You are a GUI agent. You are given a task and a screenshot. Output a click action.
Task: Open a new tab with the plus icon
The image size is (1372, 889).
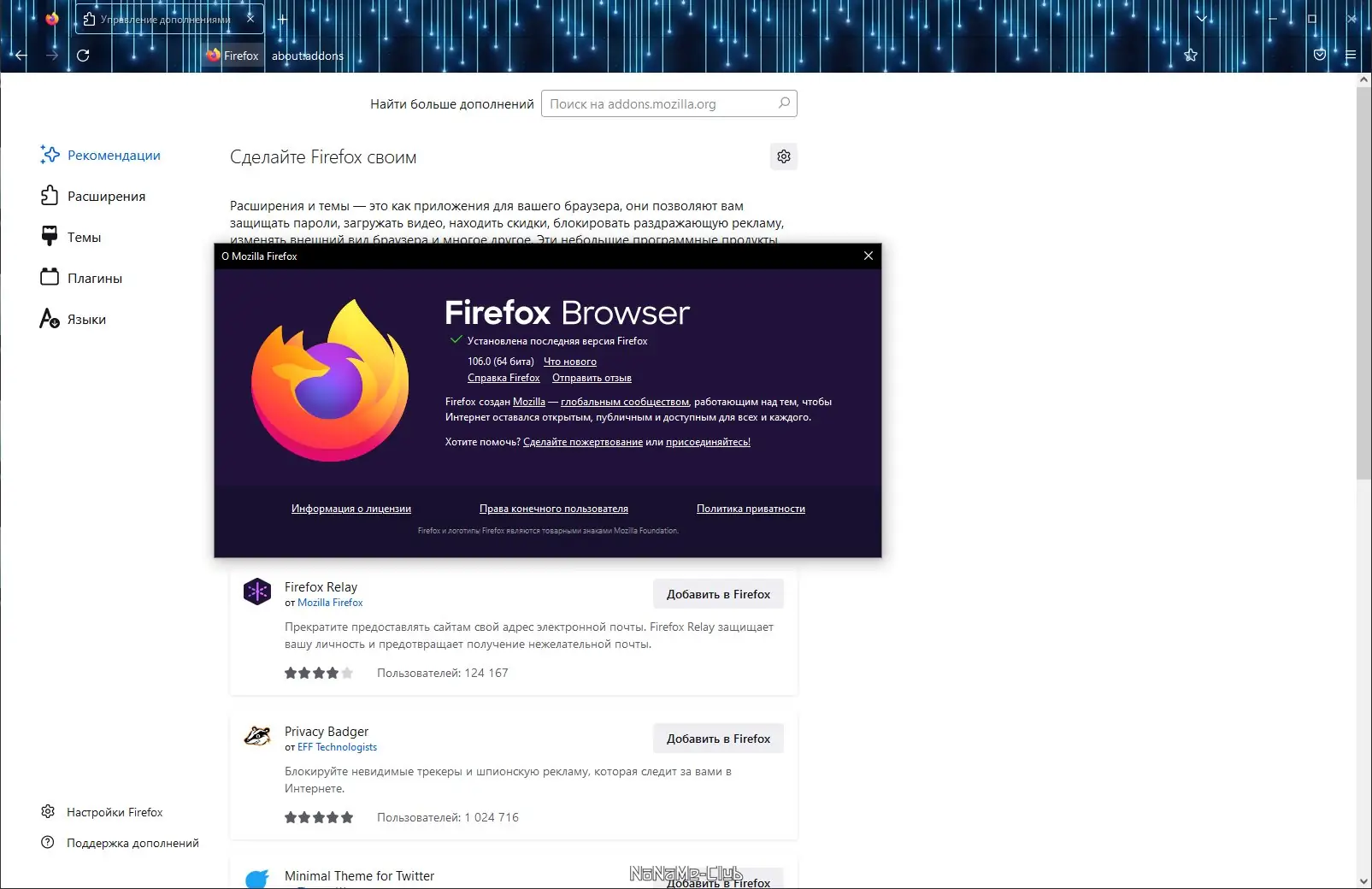(283, 19)
